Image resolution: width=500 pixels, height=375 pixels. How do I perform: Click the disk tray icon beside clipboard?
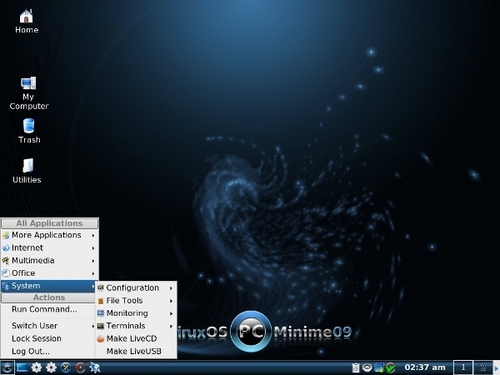click(x=367, y=367)
